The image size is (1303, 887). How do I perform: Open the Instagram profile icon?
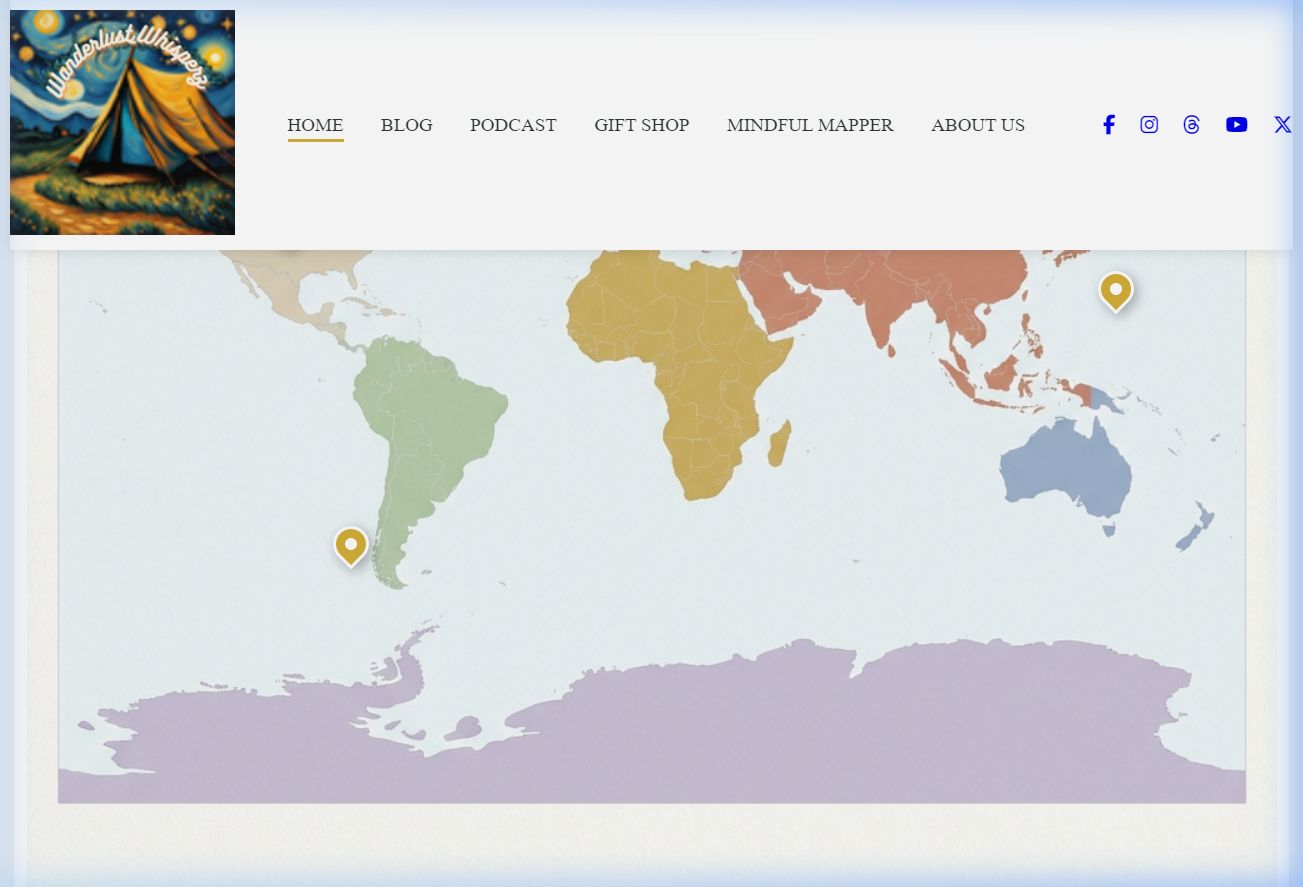coord(1149,125)
